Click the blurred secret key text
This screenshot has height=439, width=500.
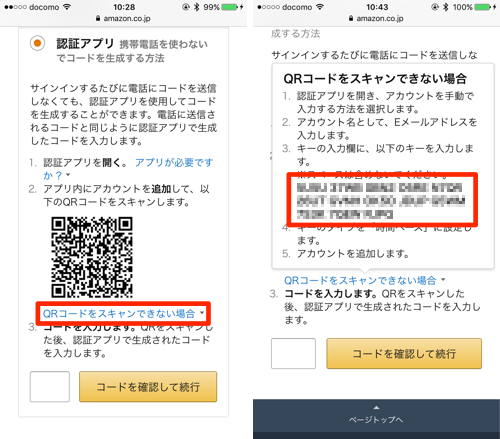point(381,200)
